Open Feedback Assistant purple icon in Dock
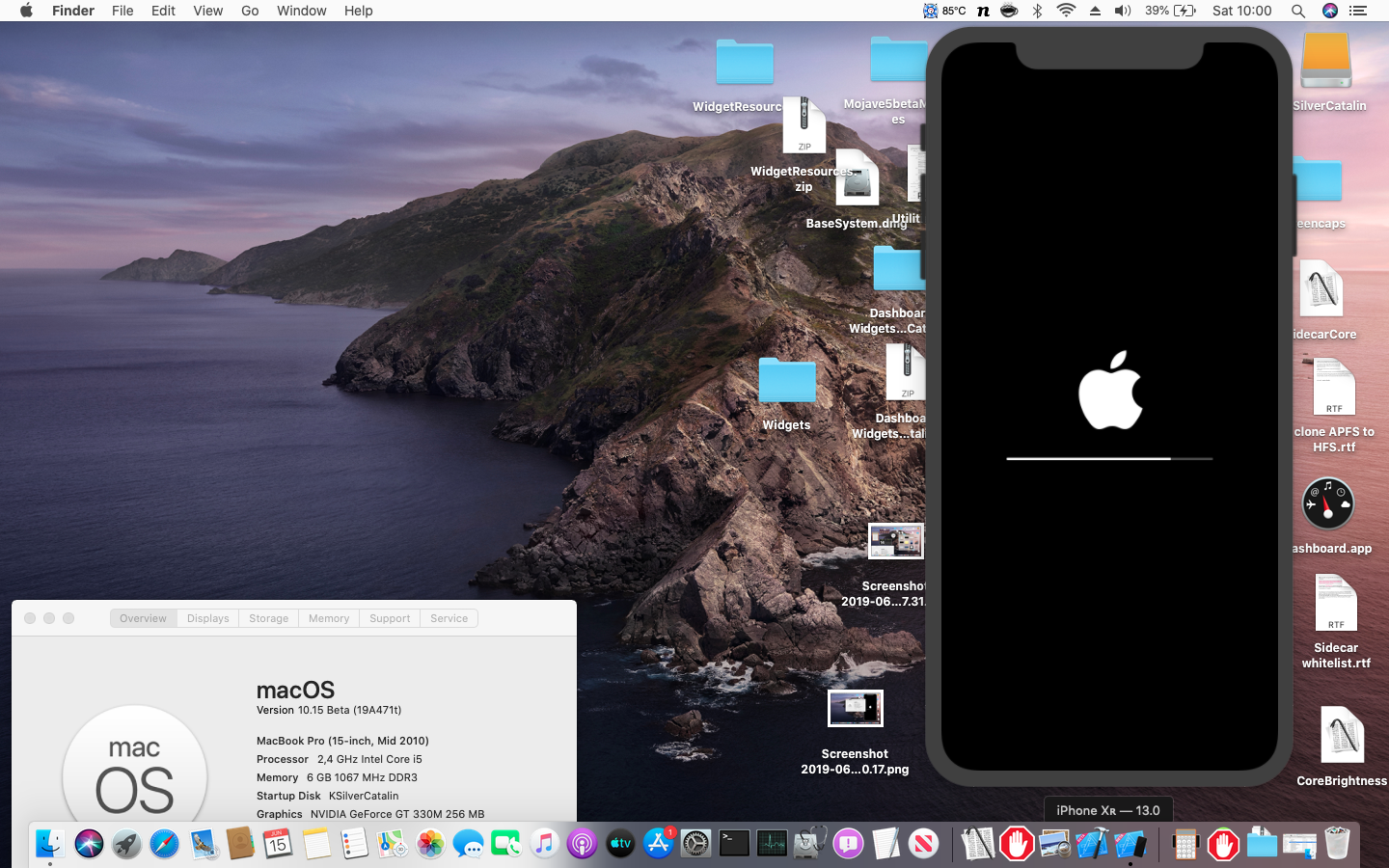 click(x=848, y=844)
